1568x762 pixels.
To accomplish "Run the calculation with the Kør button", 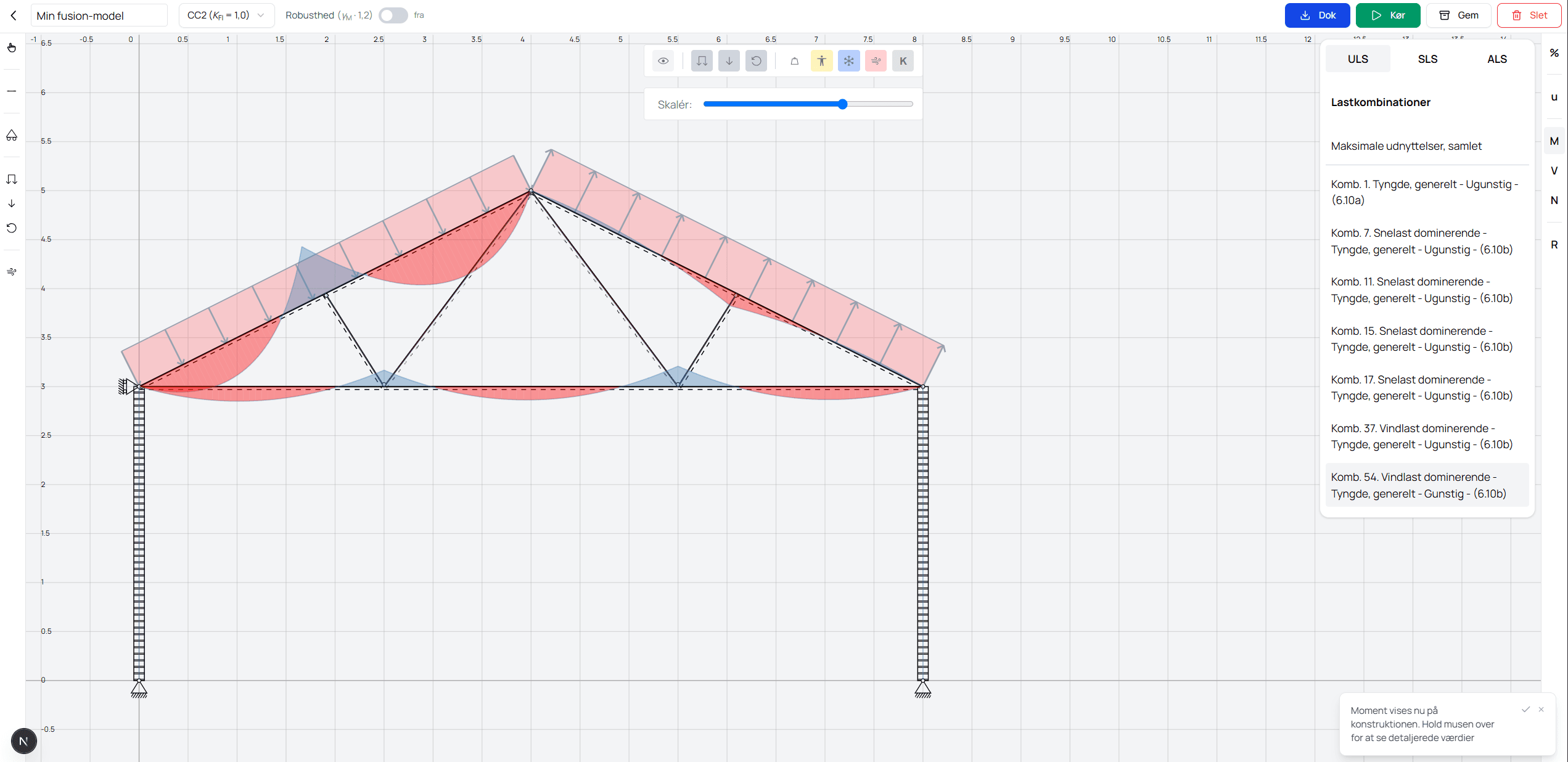I will click(x=1388, y=15).
